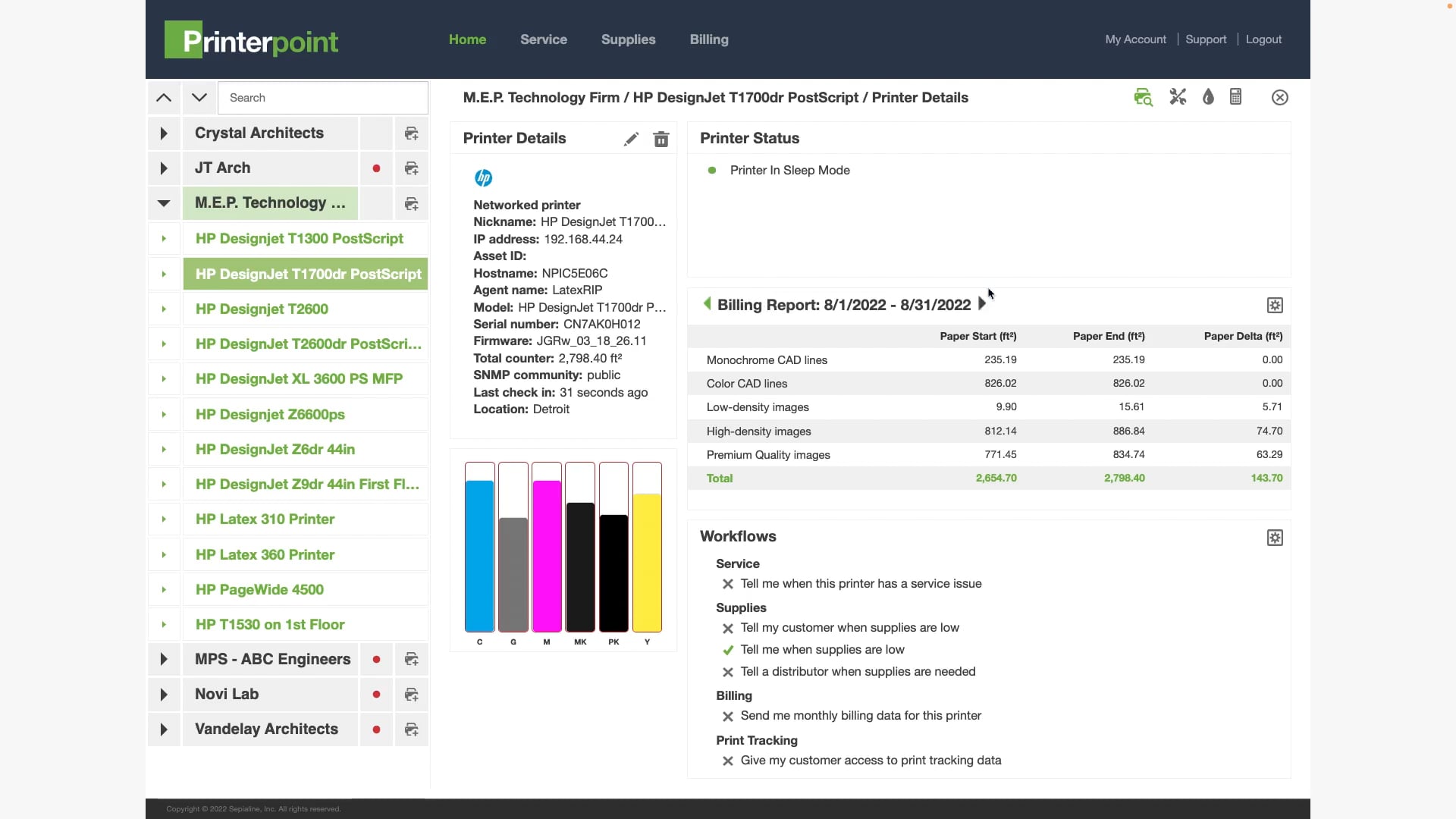Collapse the M.E.P. Technology tree node
The image size is (1456, 819).
click(x=164, y=203)
